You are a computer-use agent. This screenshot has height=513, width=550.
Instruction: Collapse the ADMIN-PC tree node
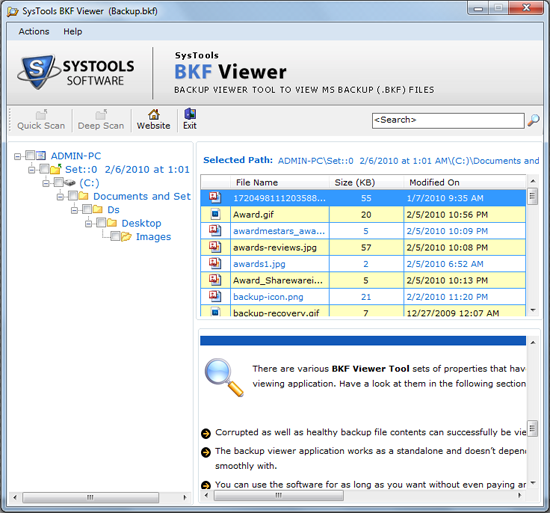(17, 156)
